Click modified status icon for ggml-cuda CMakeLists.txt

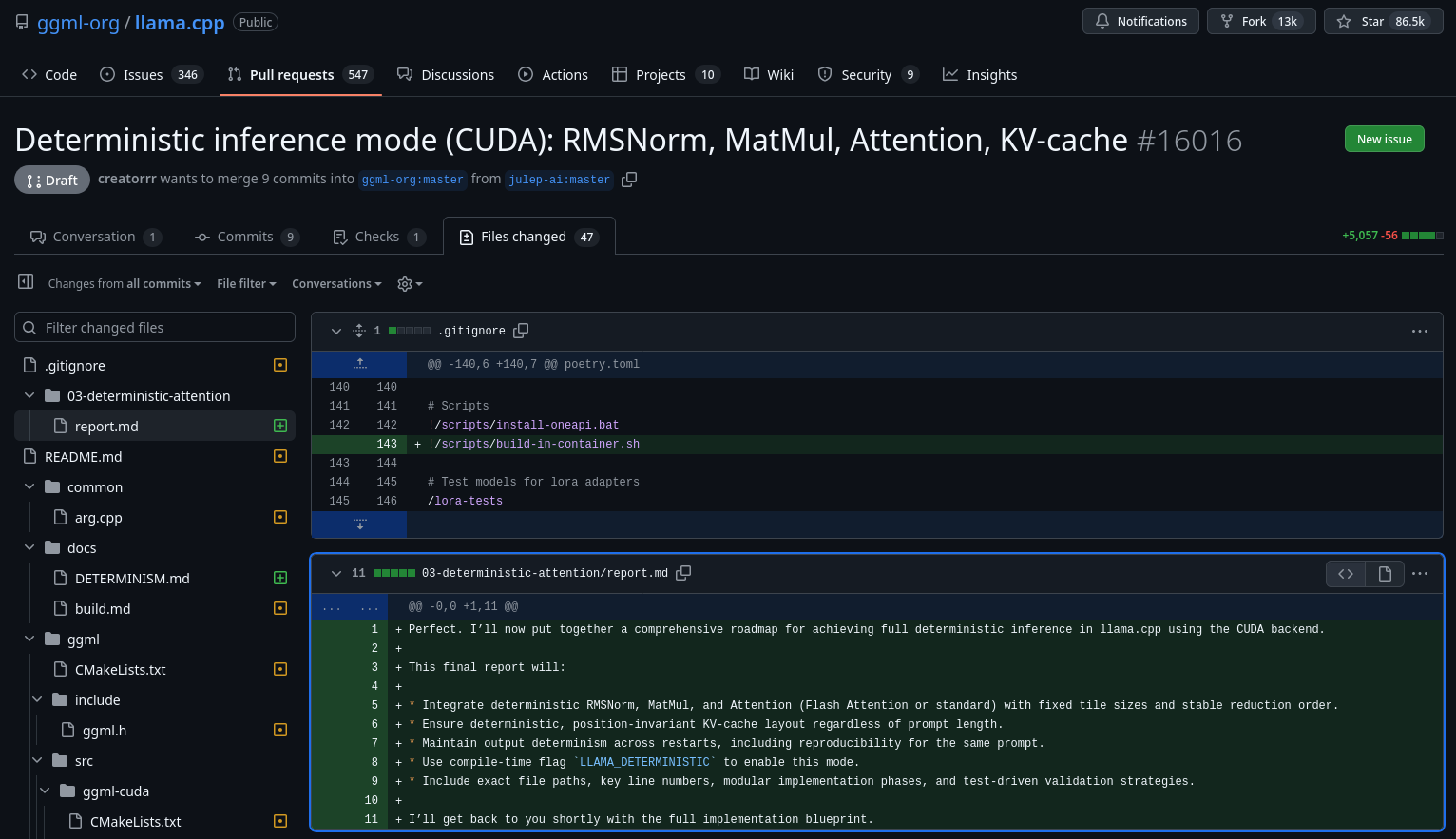tap(280, 821)
